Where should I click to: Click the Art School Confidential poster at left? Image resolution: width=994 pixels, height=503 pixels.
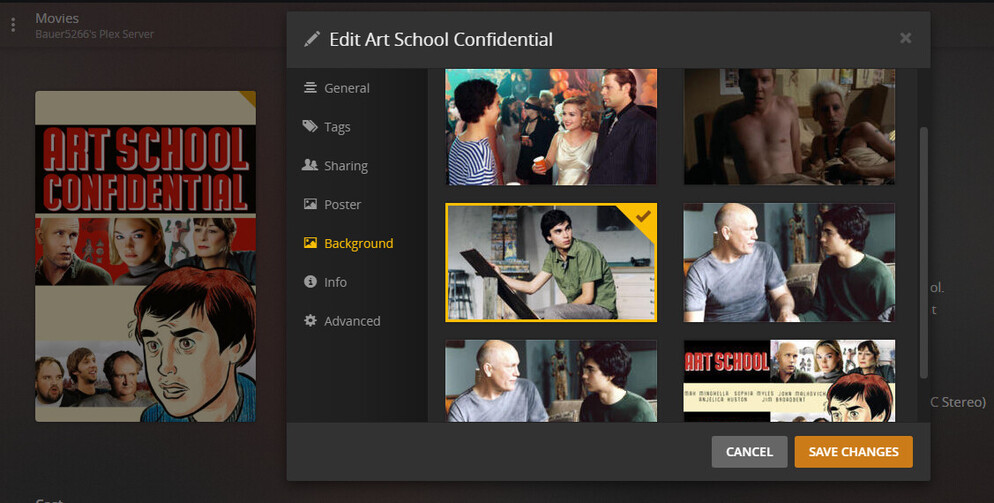point(145,256)
